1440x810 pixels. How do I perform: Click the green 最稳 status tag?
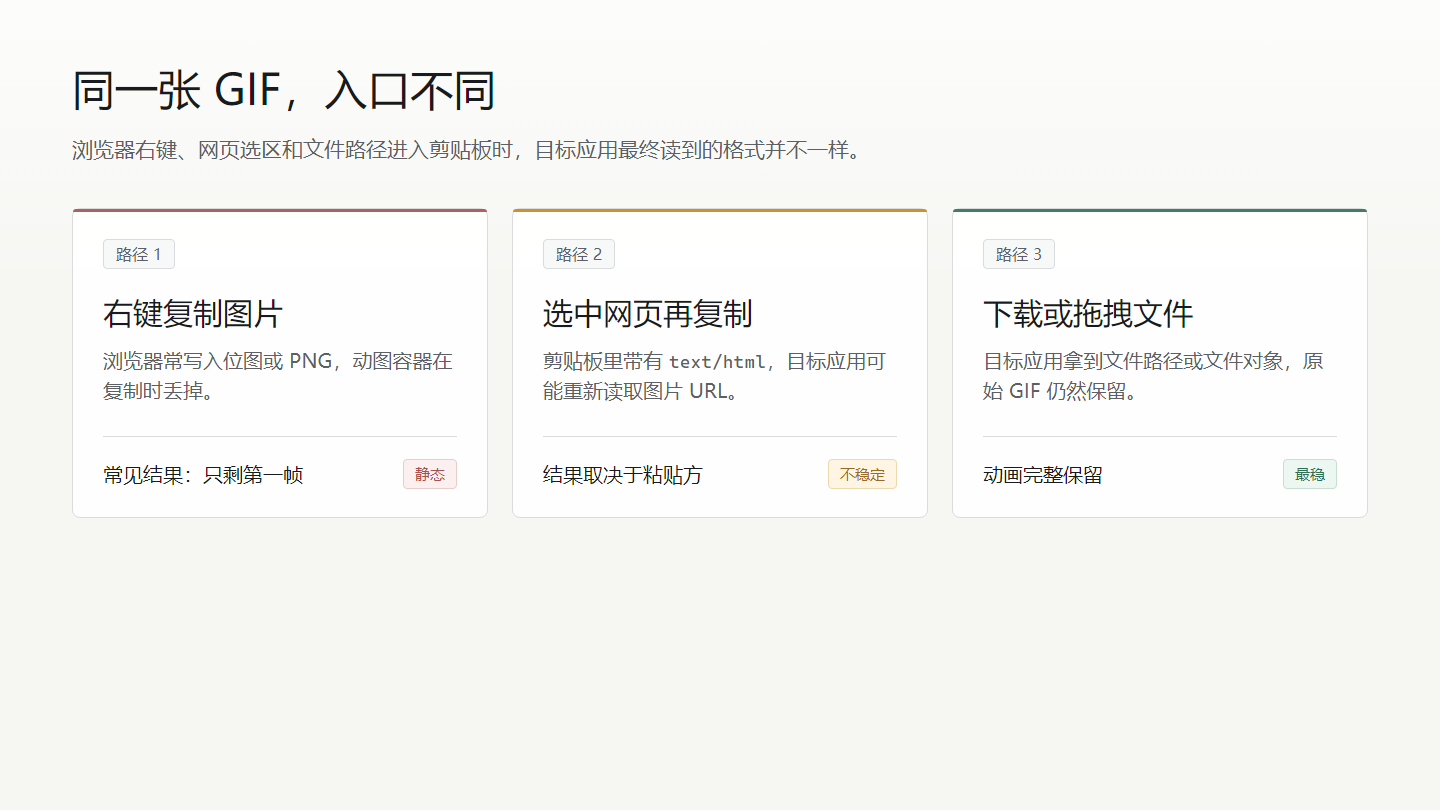[x=1310, y=474]
